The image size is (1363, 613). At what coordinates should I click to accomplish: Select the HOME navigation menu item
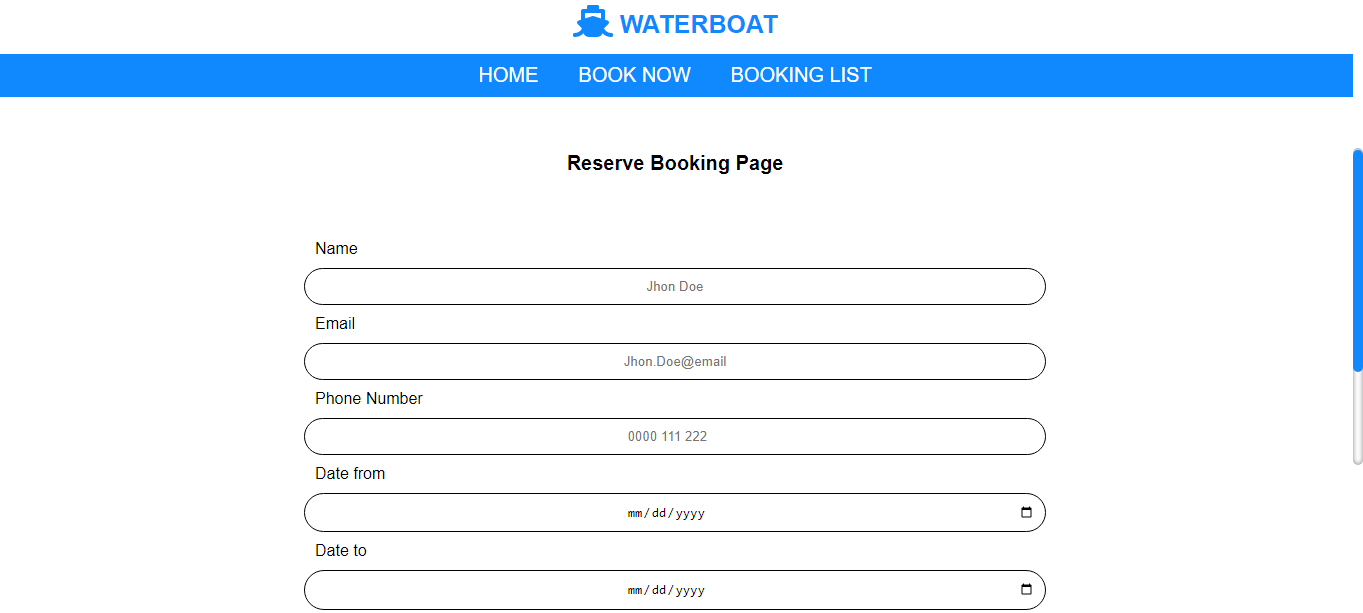tap(508, 75)
